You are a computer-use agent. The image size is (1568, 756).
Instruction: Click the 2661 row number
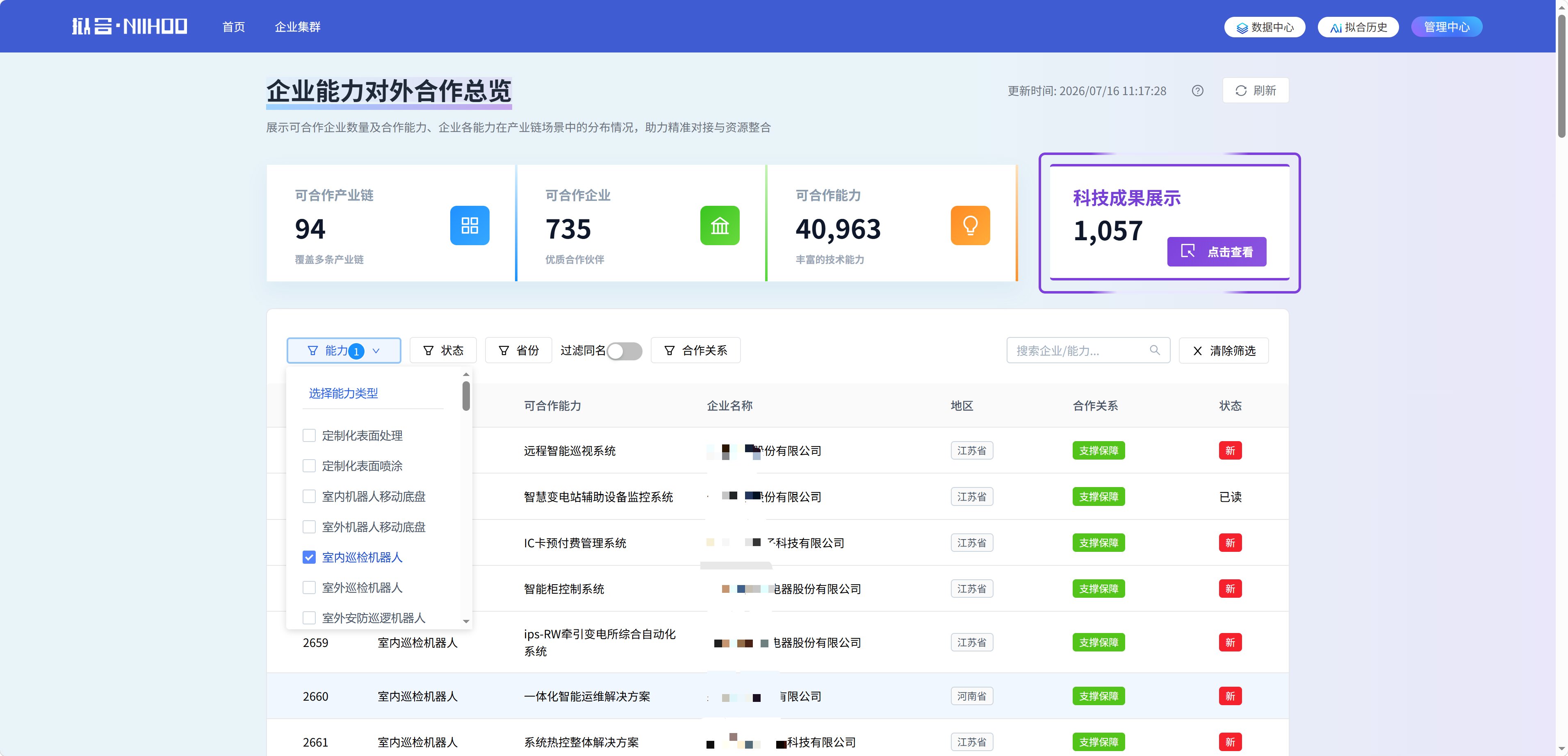click(x=315, y=742)
